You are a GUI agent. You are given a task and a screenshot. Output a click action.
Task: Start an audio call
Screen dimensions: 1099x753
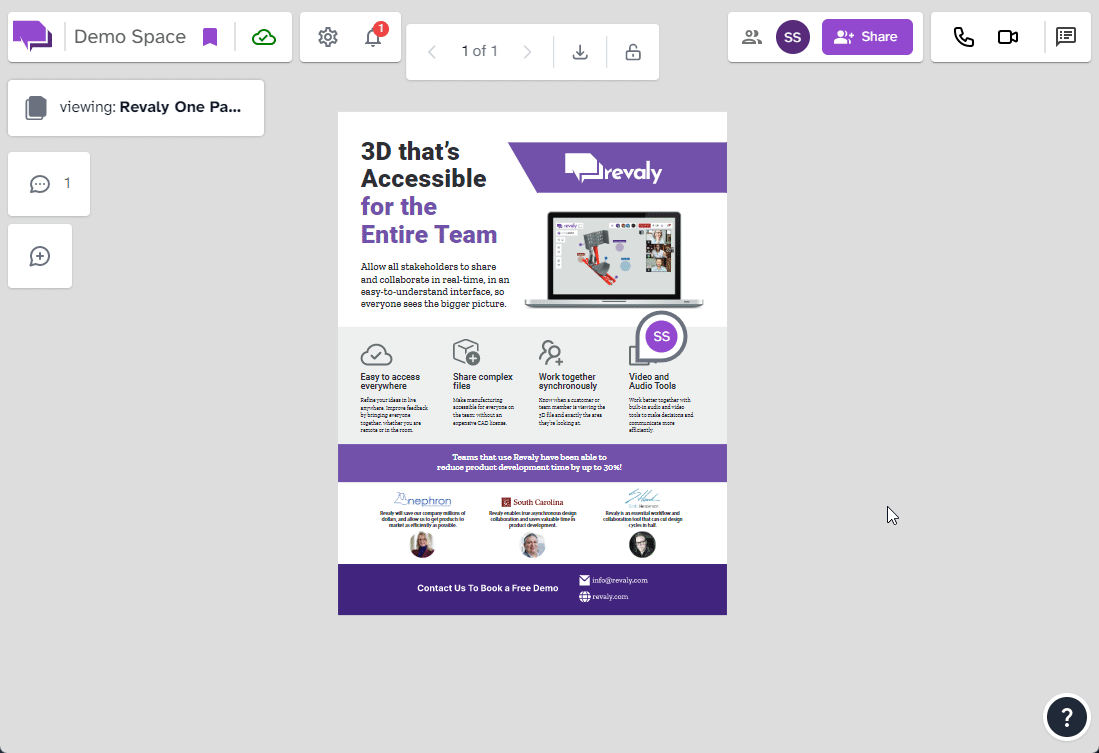click(x=964, y=37)
